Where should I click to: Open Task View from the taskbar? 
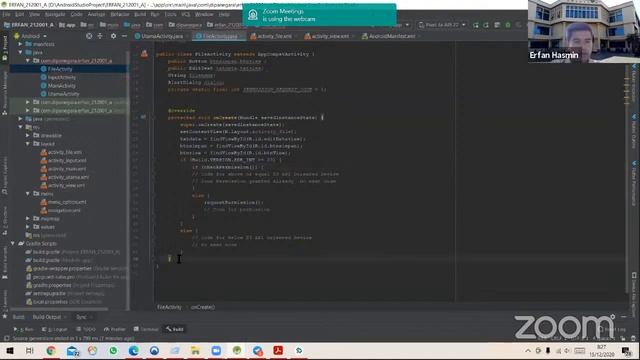pyautogui.click(x=30, y=351)
